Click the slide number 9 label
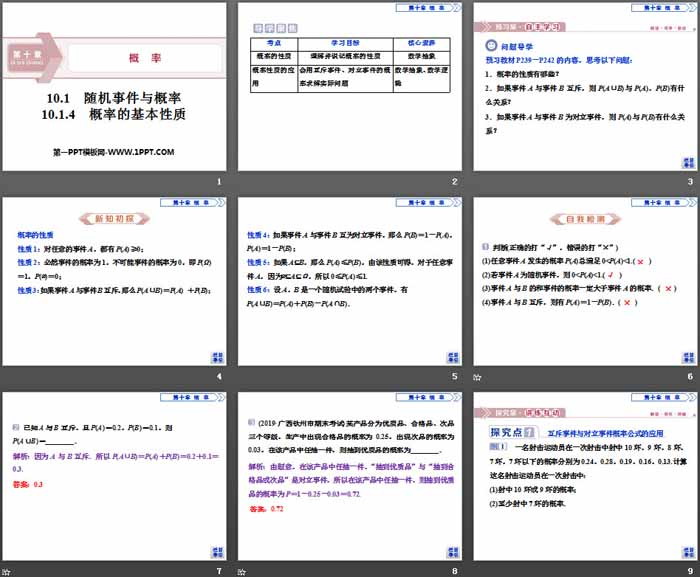 (x=690, y=571)
